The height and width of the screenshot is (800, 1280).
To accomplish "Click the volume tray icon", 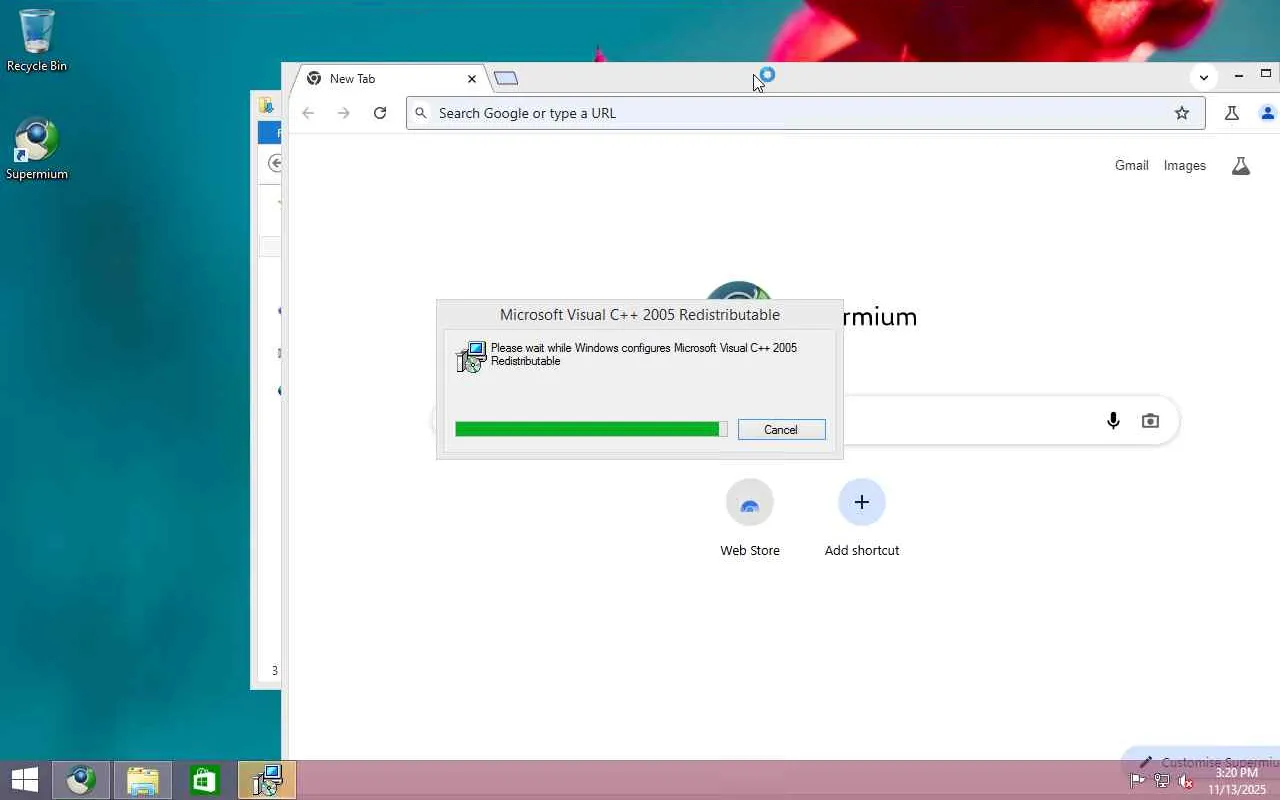I will click(x=1186, y=781).
